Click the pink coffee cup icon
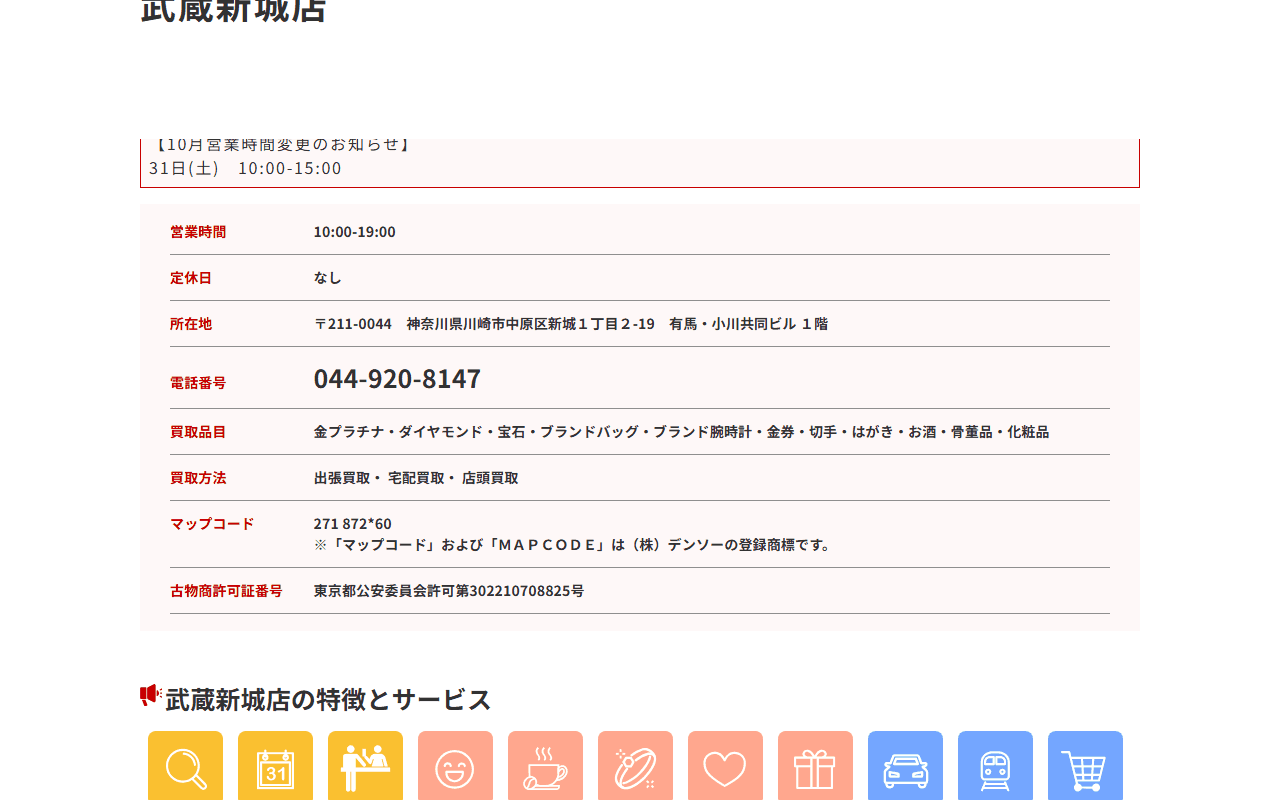 (x=545, y=766)
